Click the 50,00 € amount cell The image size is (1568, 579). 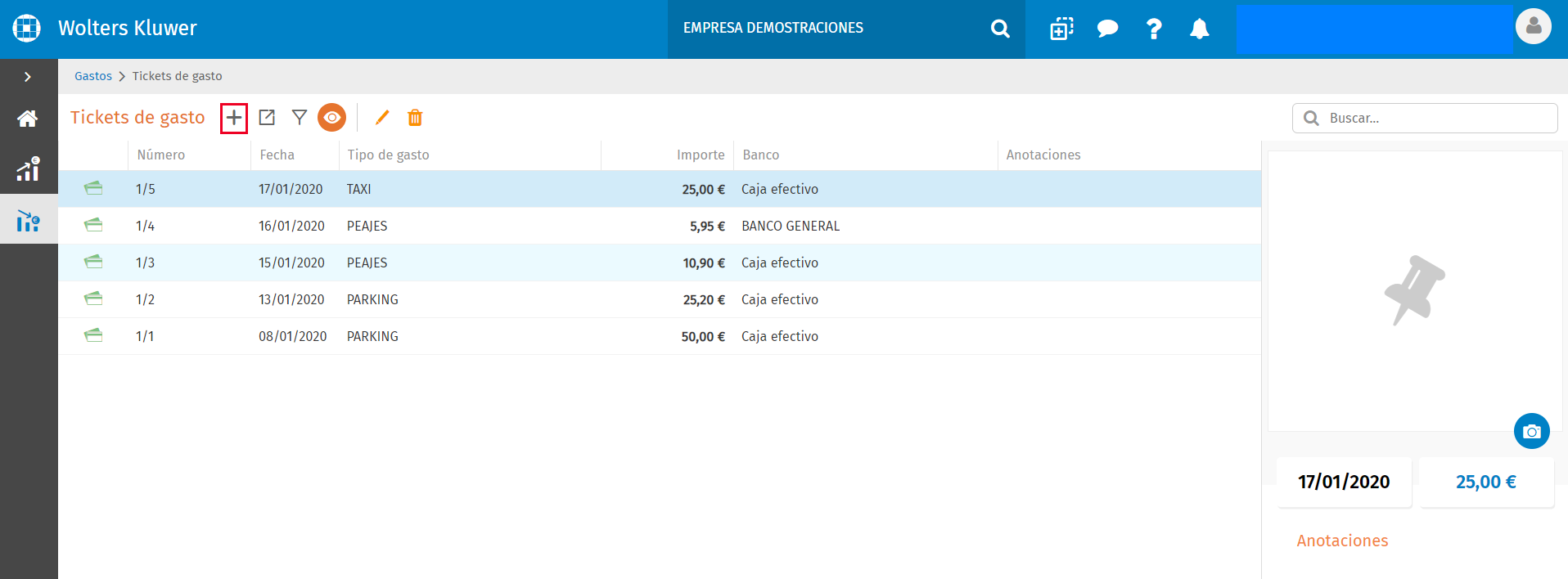[703, 337]
